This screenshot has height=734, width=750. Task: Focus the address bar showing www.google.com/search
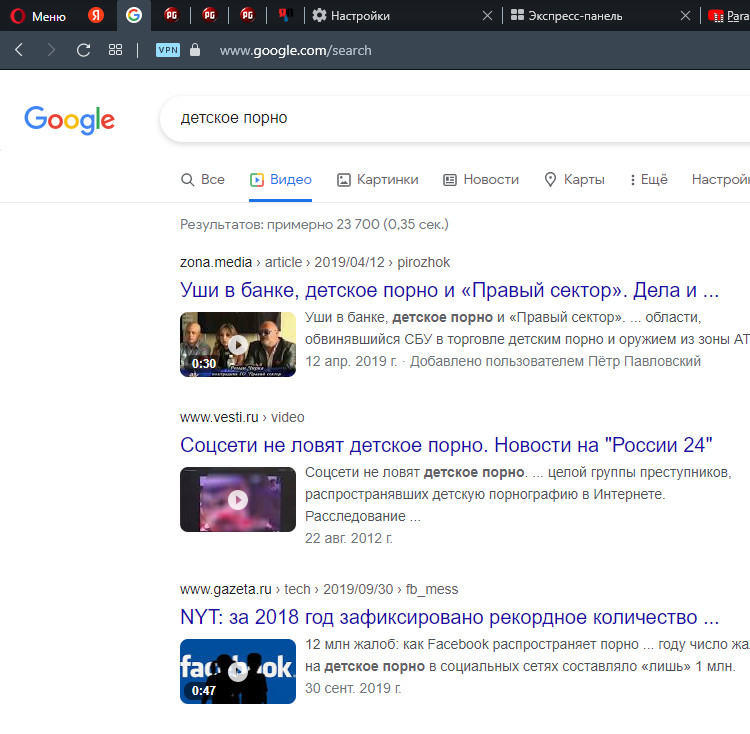click(x=295, y=50)
